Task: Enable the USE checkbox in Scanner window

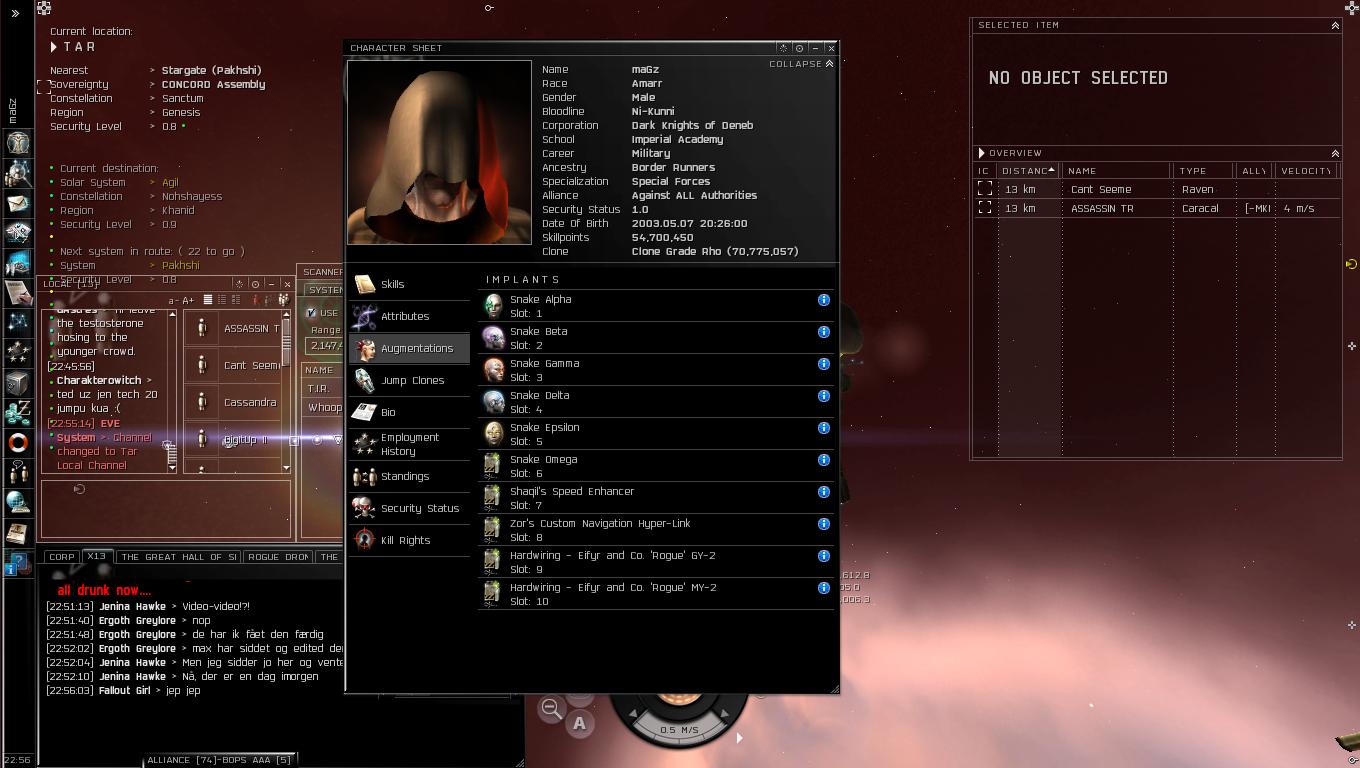Action: [x=312, y=313]
